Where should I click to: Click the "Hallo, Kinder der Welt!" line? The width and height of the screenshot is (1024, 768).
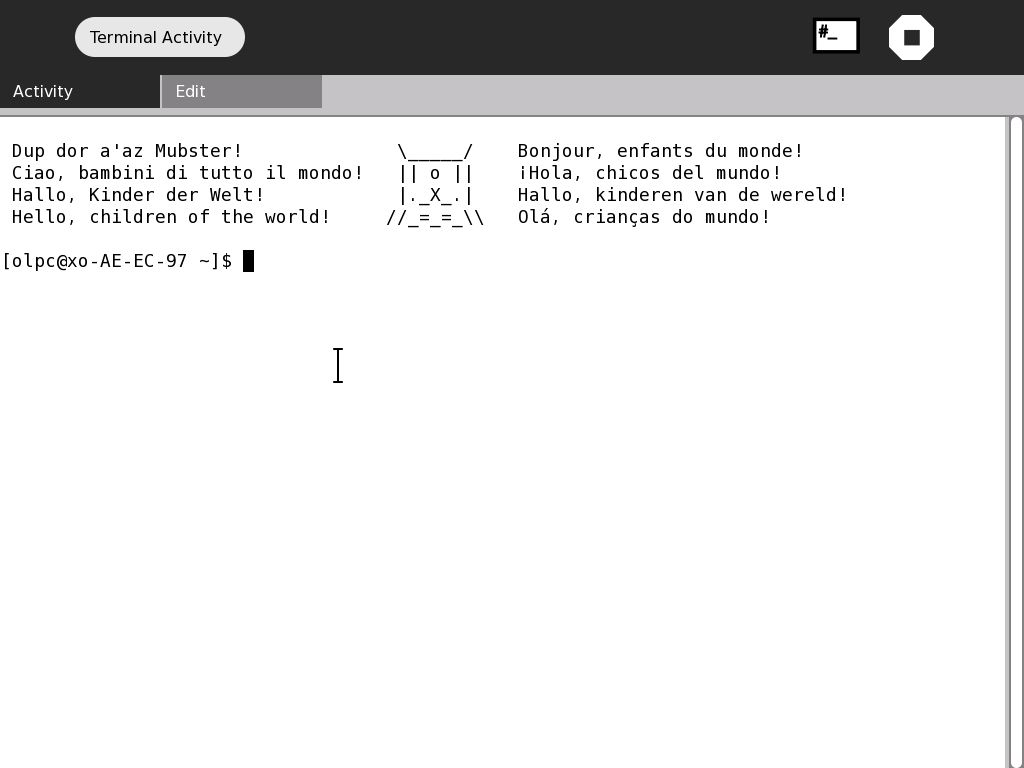(138, 195)
